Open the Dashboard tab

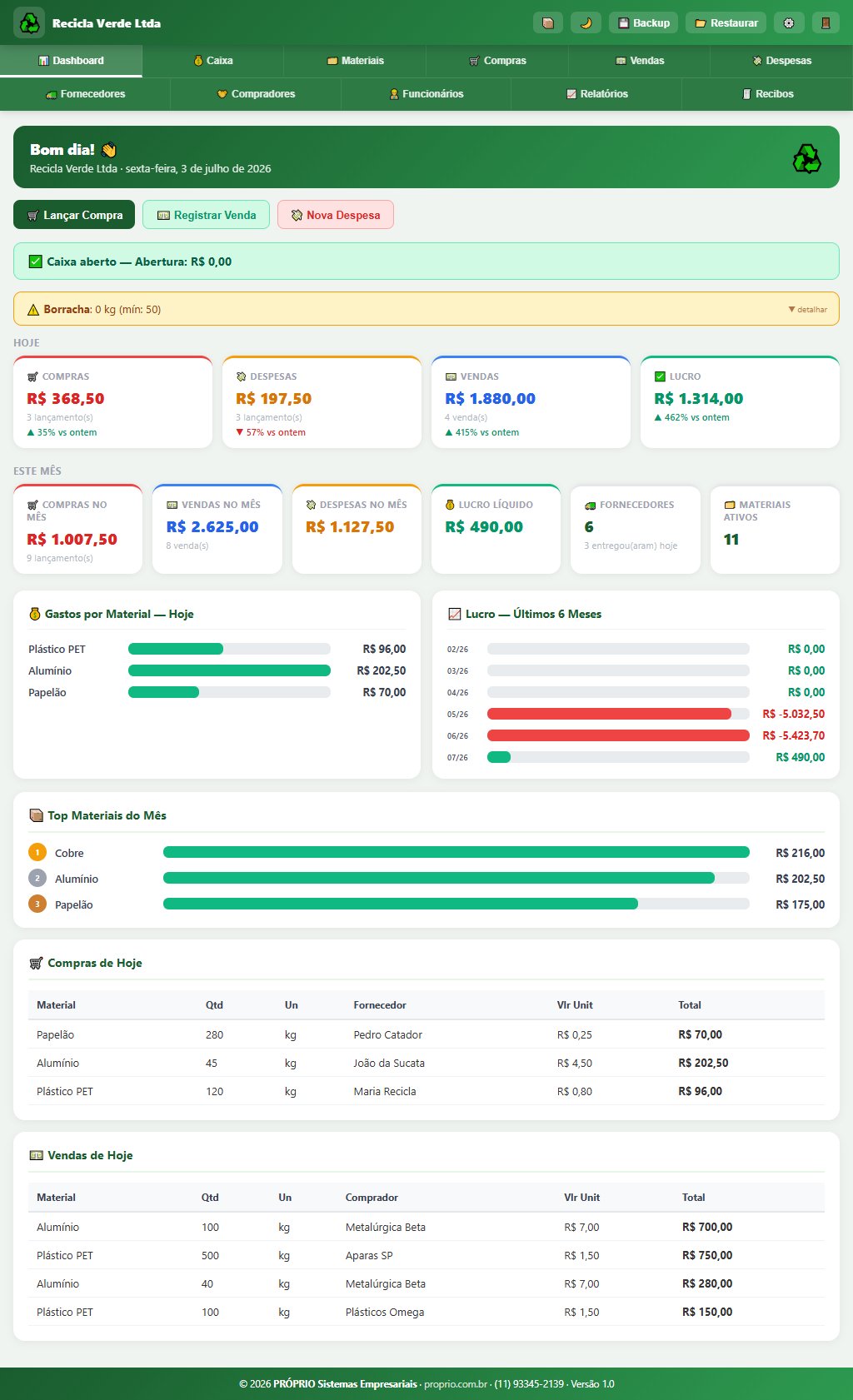coord(71,61)
